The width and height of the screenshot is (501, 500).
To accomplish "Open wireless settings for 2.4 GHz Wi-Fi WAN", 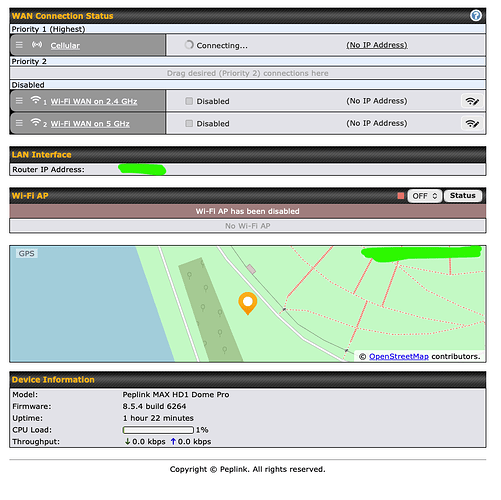I will pyautogui.click(x=472, y=101).
